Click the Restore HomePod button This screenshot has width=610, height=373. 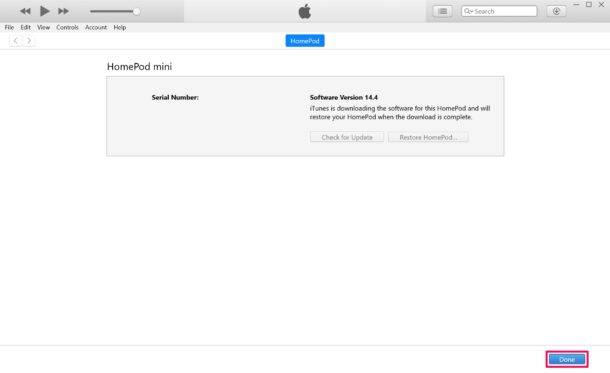click(x=428, y=137)
